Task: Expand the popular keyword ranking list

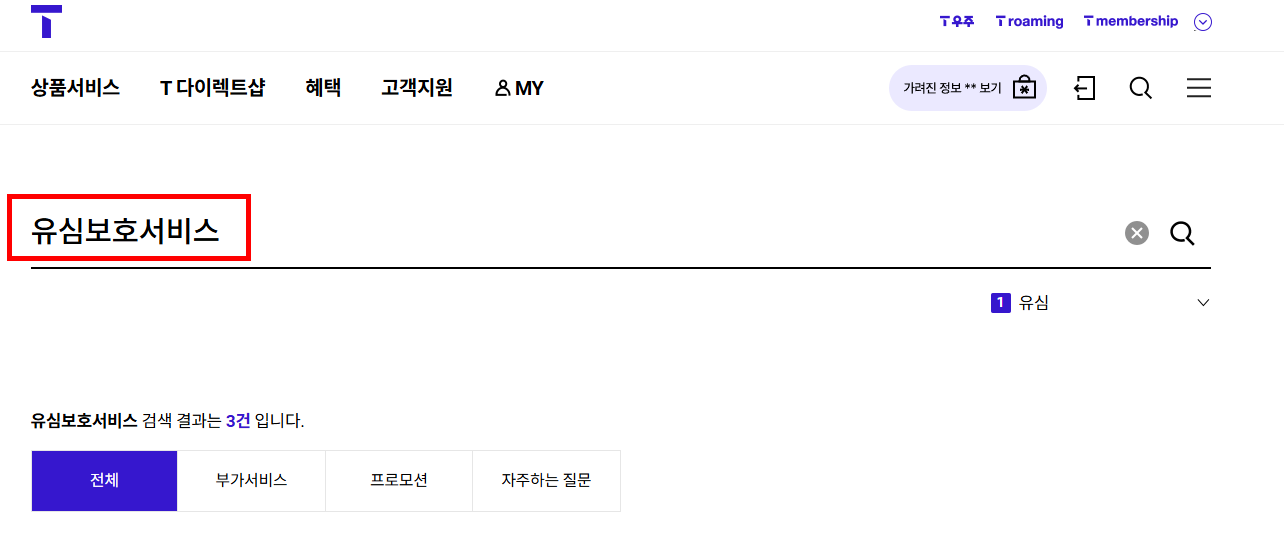Action: [x=1203, y=303]
